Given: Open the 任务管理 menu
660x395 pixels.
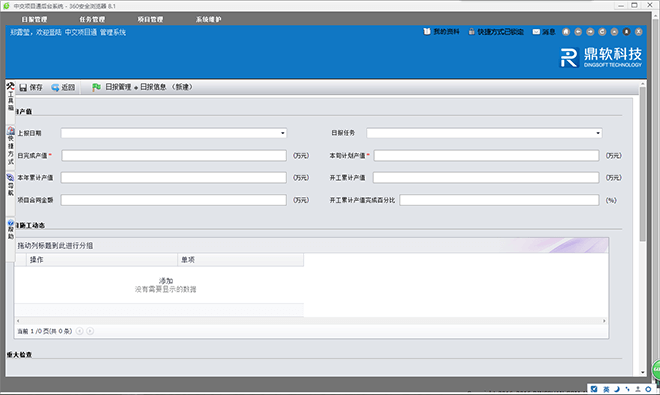Looking at the screenshot, I should [92, 19].
